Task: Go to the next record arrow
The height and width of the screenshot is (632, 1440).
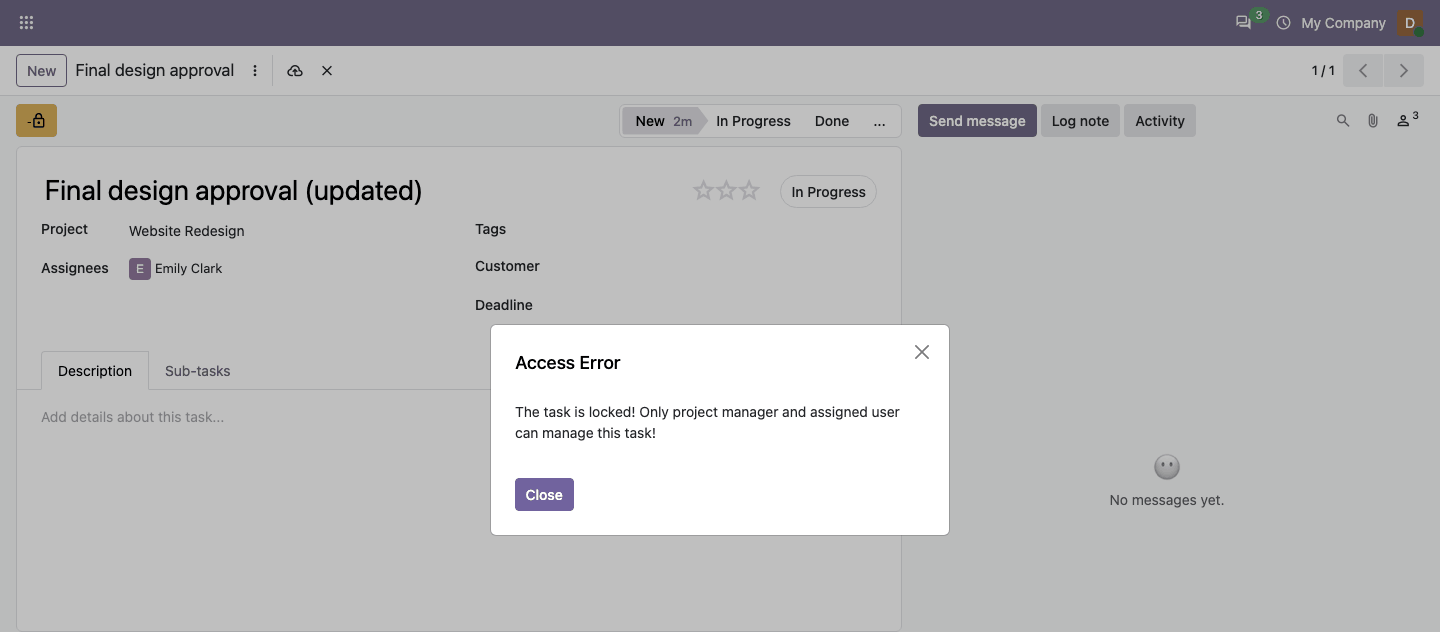Action: pos(1404,71)
